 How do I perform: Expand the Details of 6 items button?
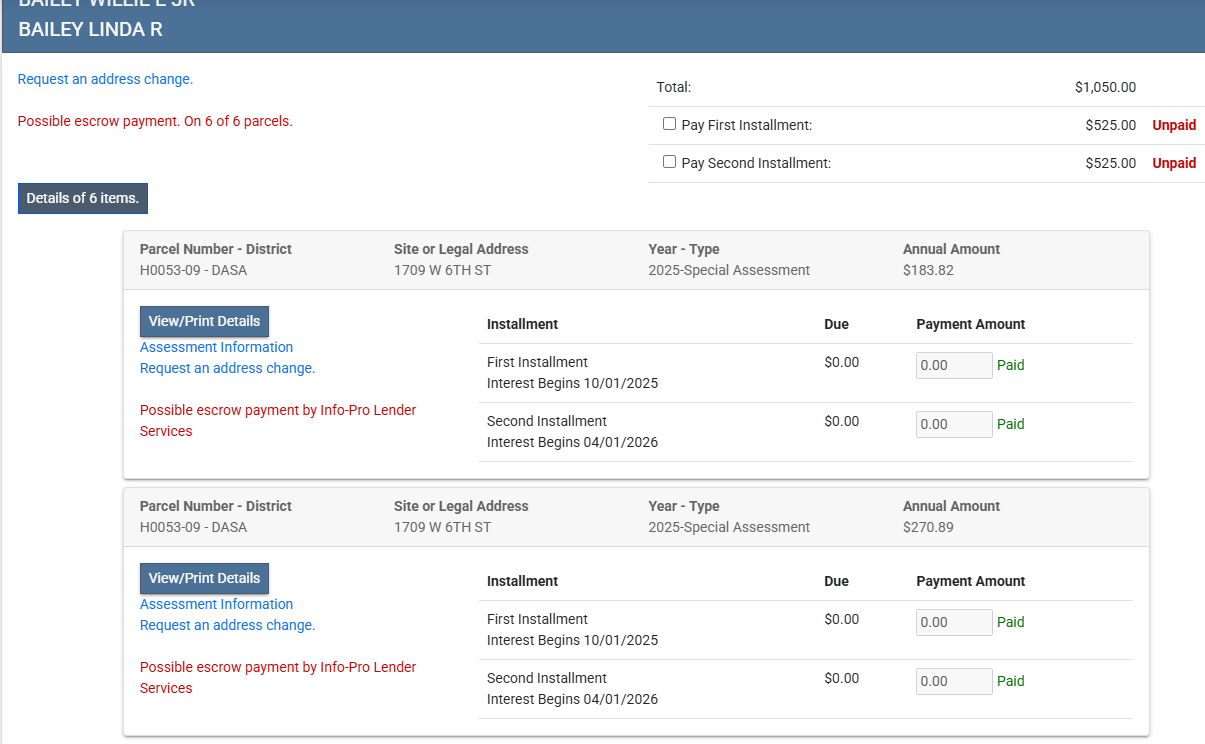point(83,198)
